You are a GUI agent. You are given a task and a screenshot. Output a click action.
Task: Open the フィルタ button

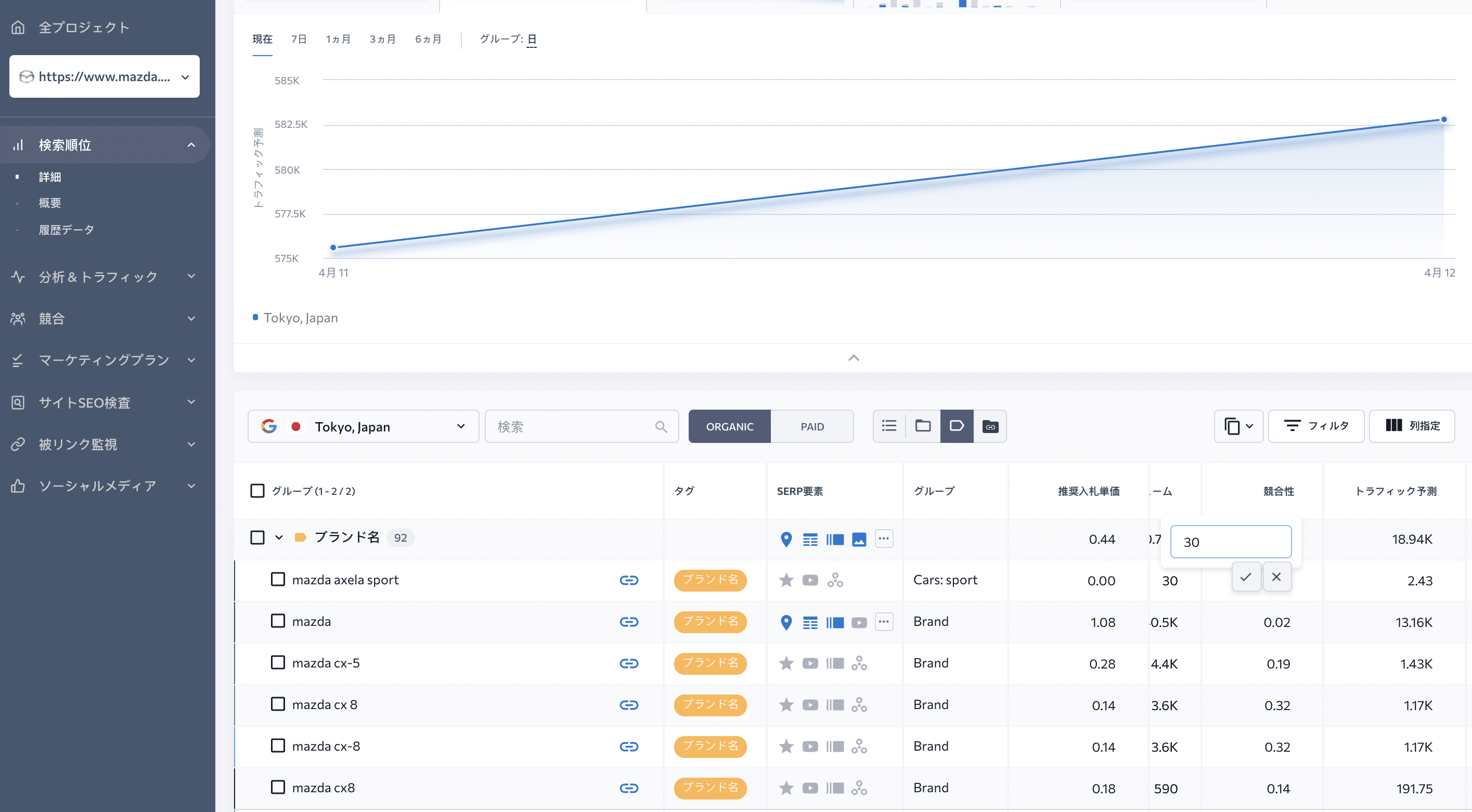coord(1316,426)
